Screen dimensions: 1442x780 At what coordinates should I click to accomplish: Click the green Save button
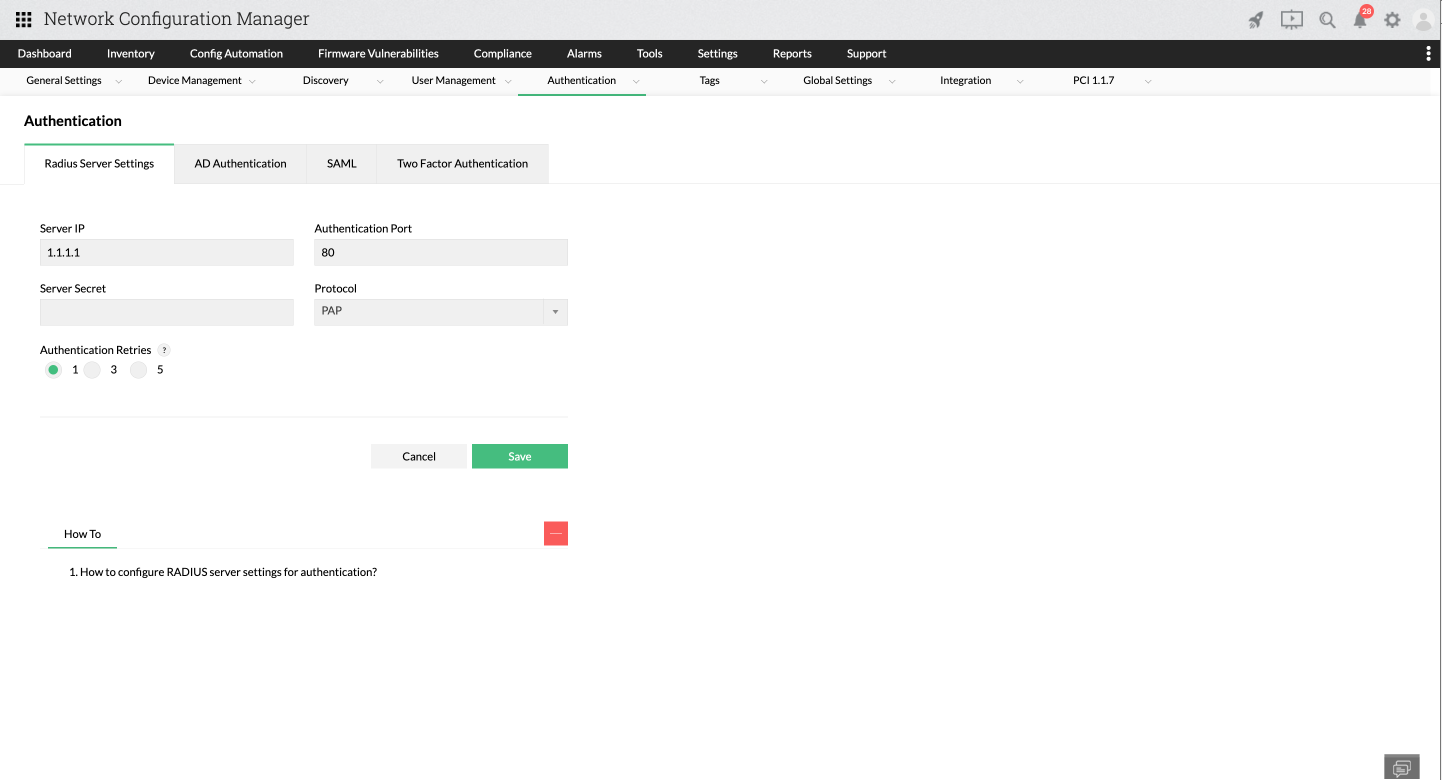[520, 456]
